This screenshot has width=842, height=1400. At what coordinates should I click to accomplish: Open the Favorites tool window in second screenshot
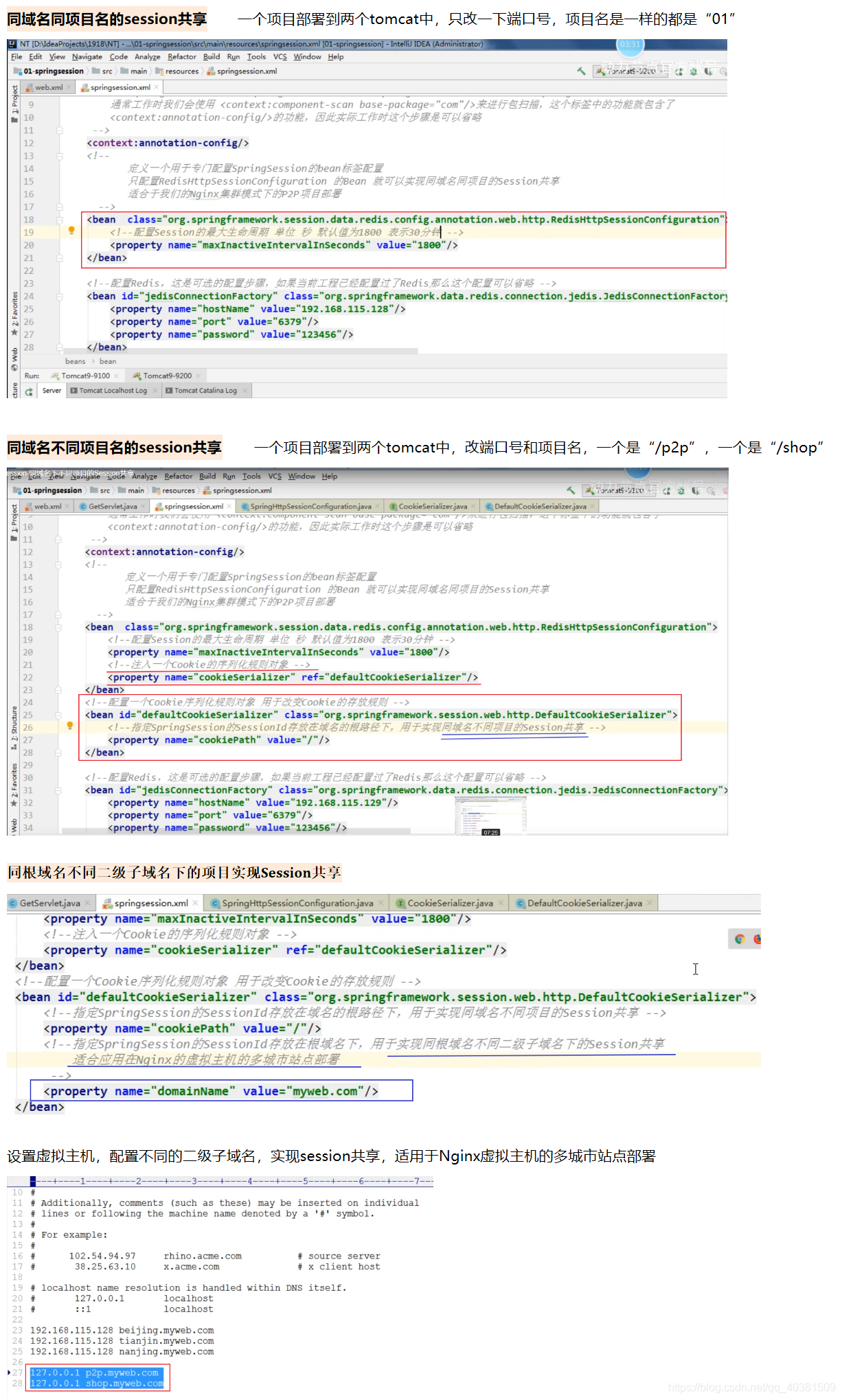click(14, 785)
